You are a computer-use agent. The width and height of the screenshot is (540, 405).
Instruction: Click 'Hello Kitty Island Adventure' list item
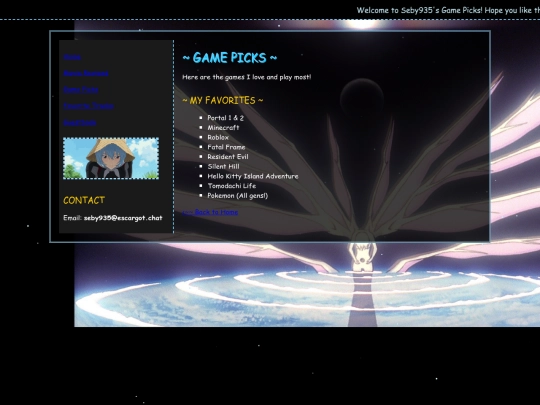pyautogui.click(x=253, y=176)
